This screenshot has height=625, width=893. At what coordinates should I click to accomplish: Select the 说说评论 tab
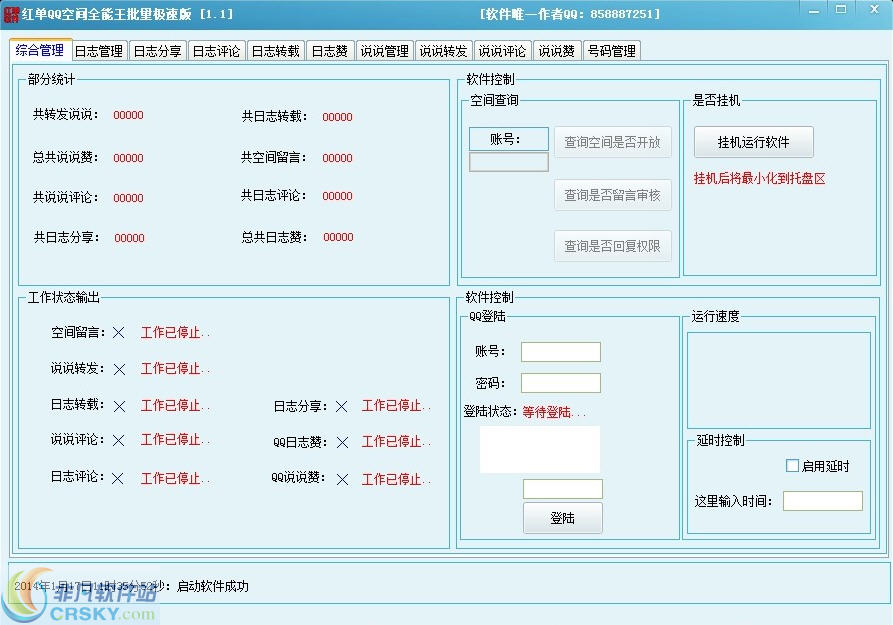pyautogui.click(x=502, y=51)
